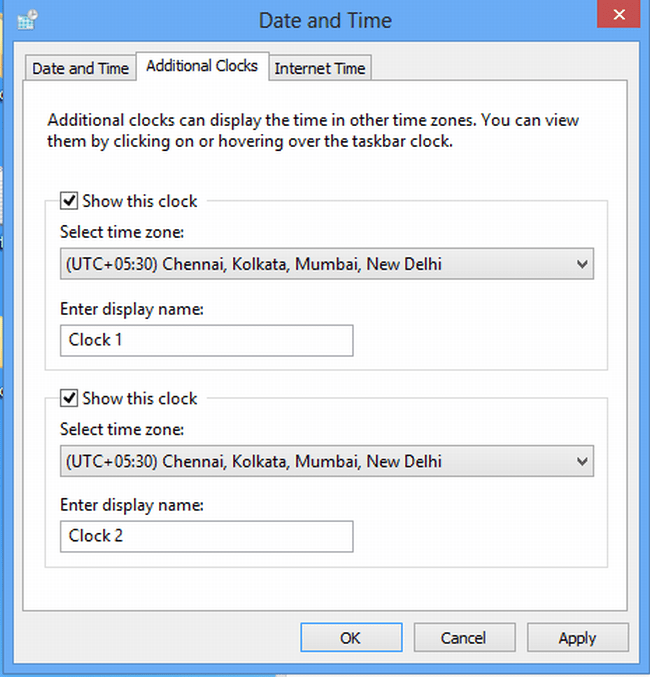The width and height of the screenshot is (650, 677).
Task: Confirm changes with the OK button
Action: coord(351,637)
